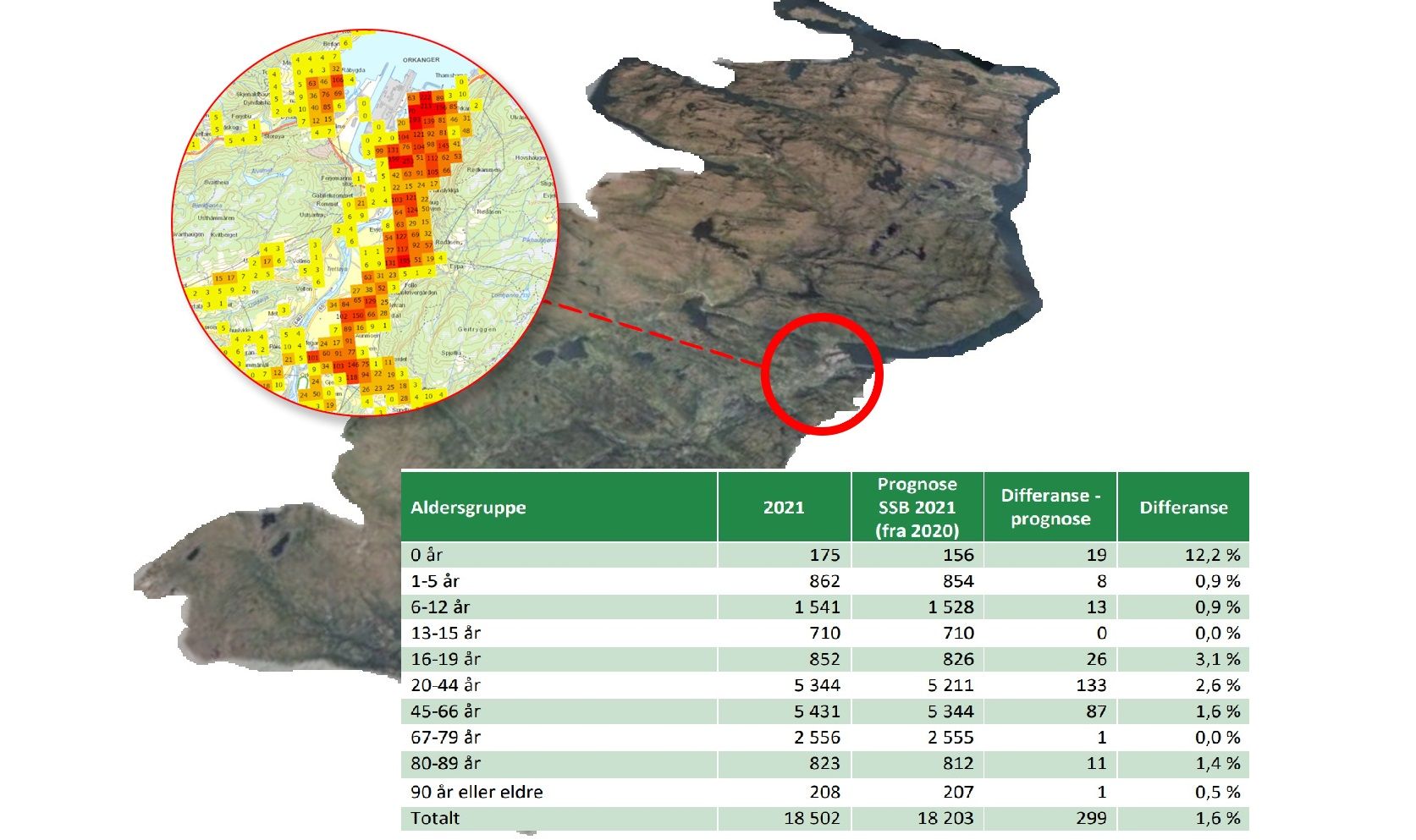Click the 3,1 % percentage cell

(1217, 659)
